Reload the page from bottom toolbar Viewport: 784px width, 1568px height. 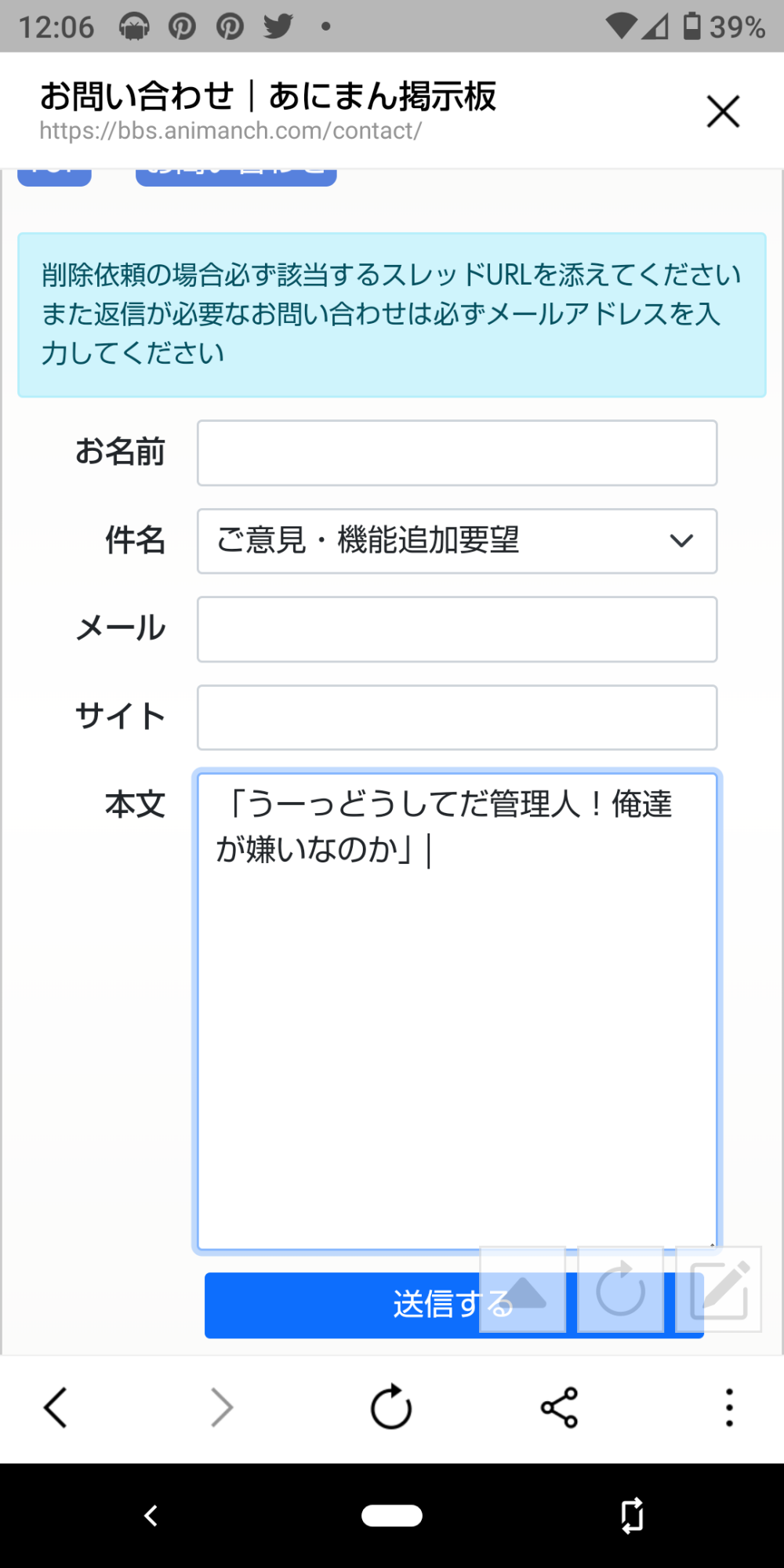click(390, 1408)
